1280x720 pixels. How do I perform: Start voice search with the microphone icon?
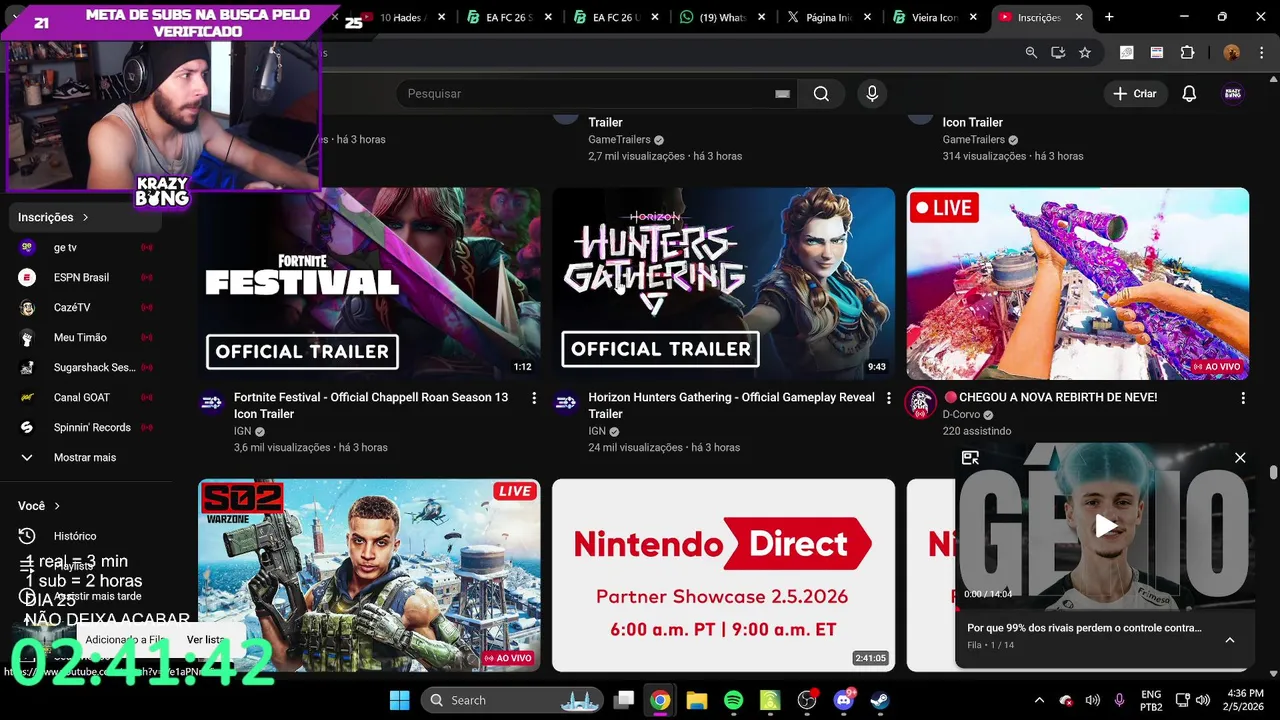872,93
